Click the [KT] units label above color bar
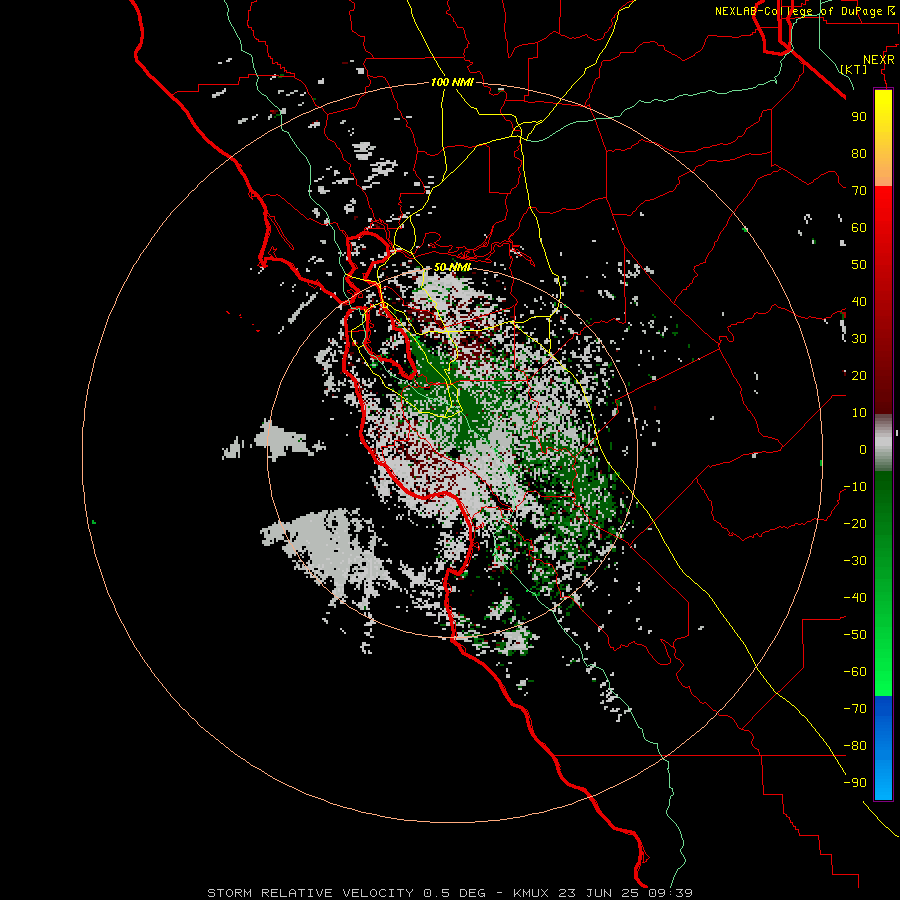 (854, 69)
